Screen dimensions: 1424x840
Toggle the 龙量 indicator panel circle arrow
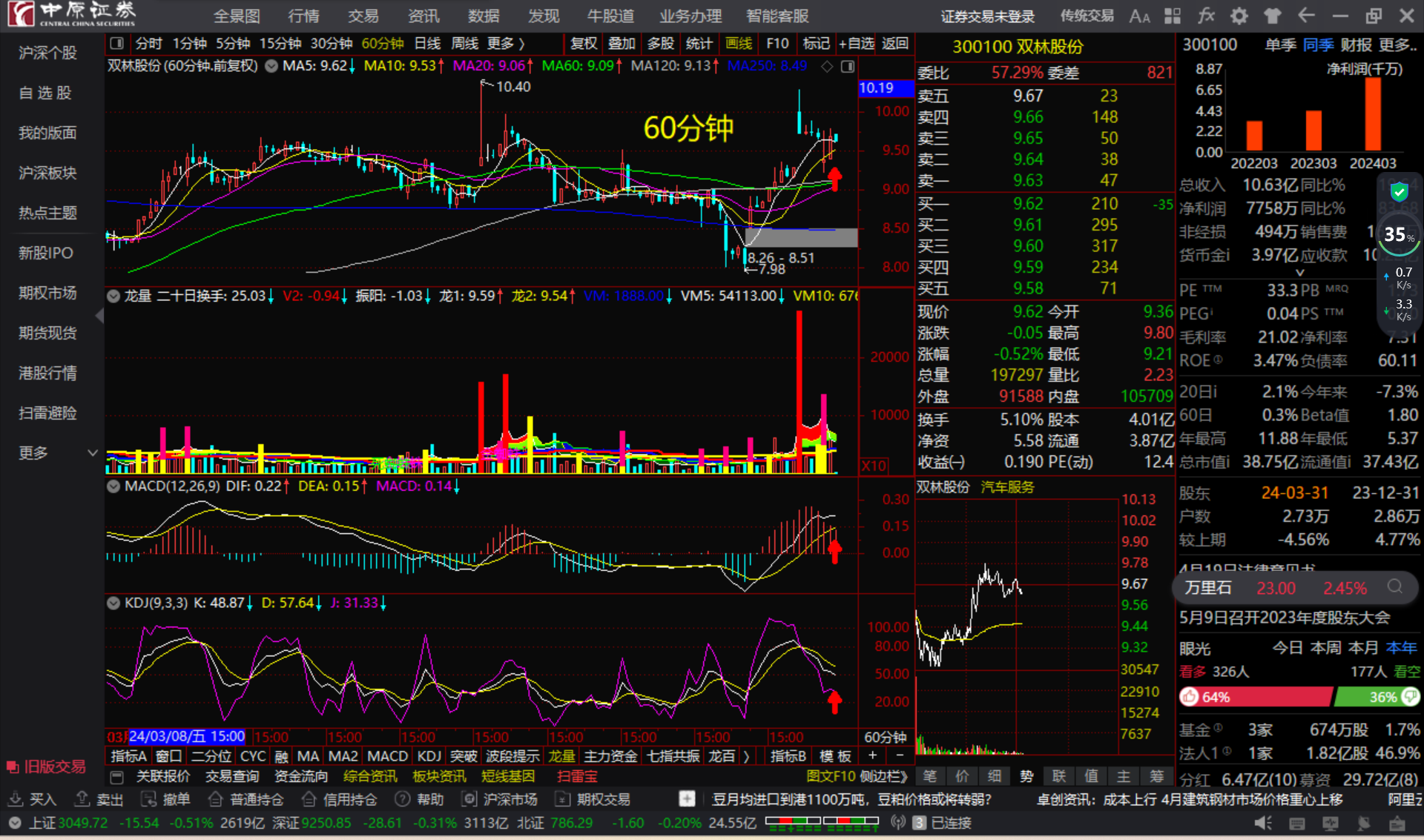(x=113, y=296)
